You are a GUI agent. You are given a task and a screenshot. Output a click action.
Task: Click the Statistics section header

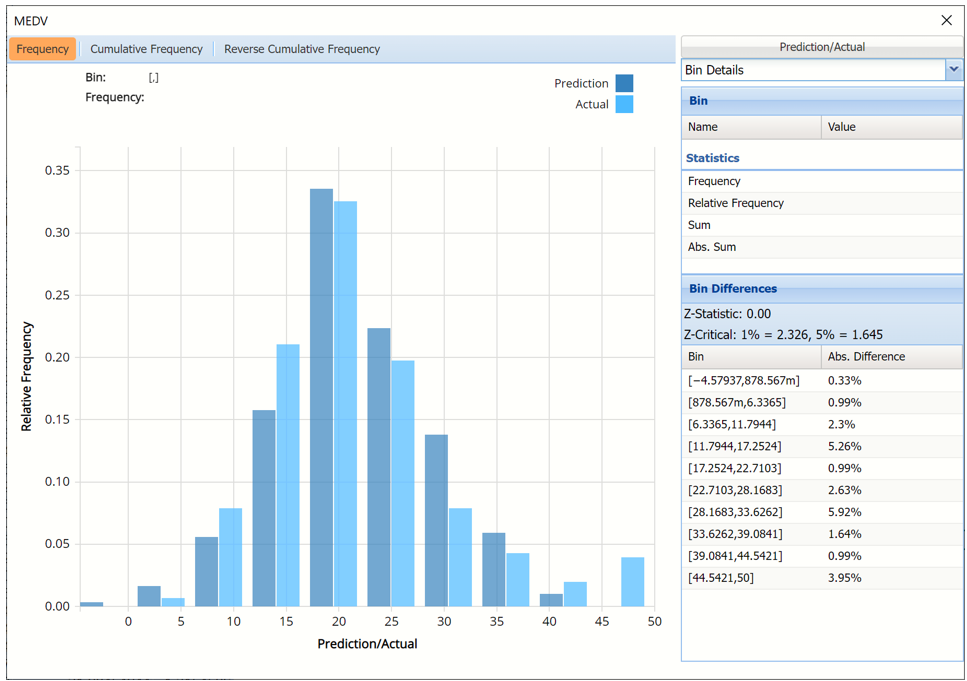coord(713,158)
